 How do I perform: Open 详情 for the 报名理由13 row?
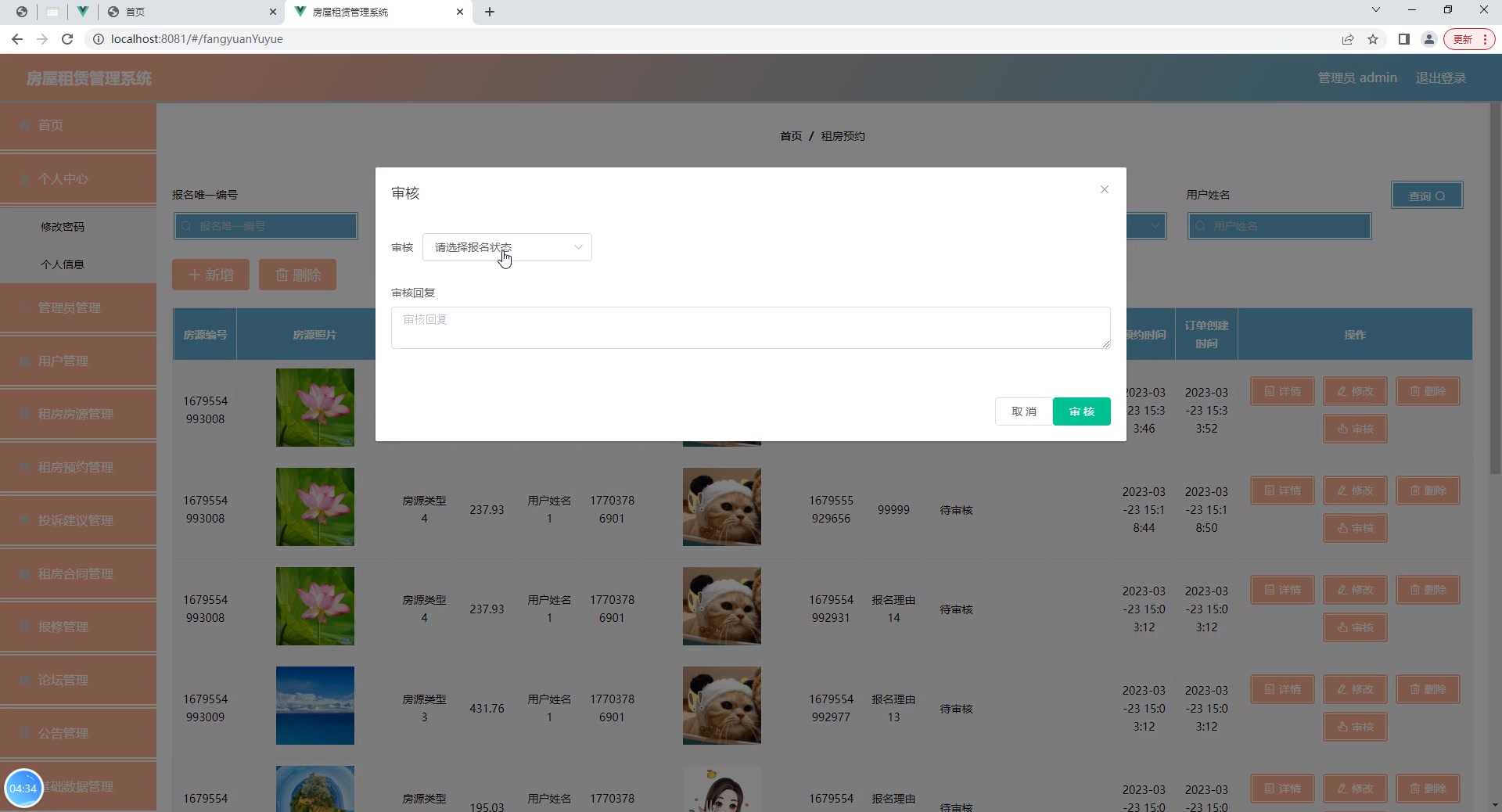point(1283,689)
